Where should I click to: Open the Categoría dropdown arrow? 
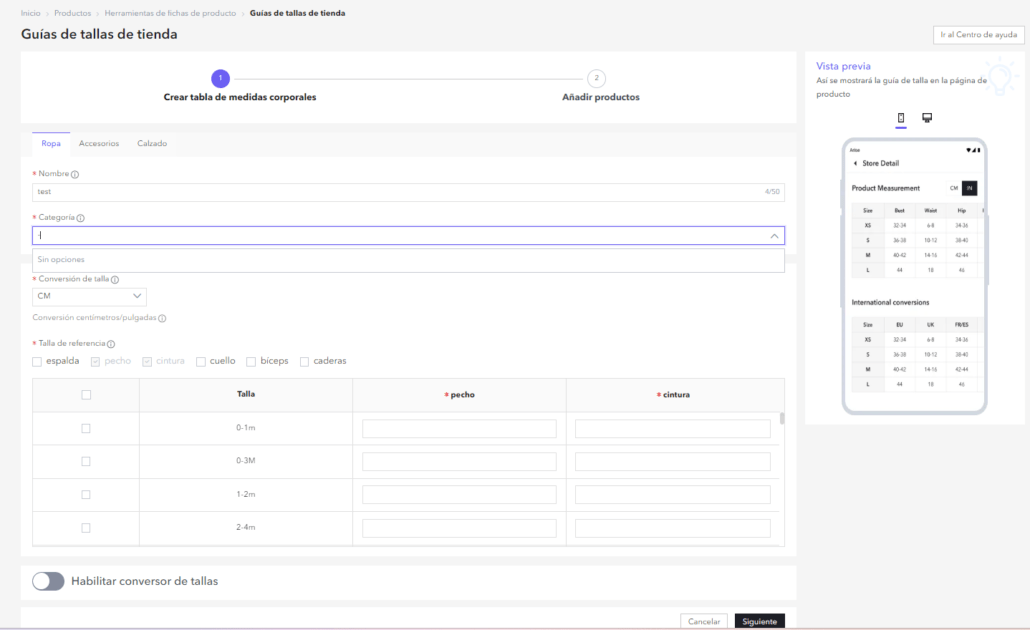pyautogui.click(x=774, y=236)
